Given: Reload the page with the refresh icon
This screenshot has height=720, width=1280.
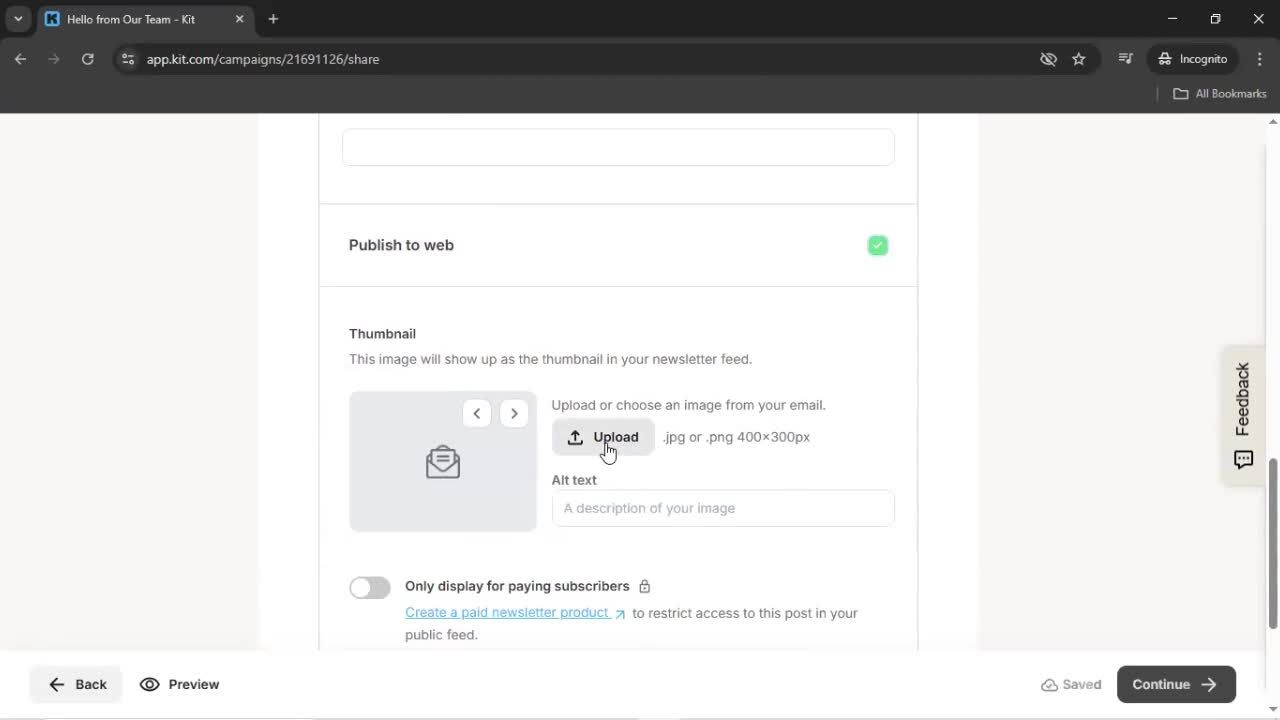Looking at the screenshot, I should 87,59.
